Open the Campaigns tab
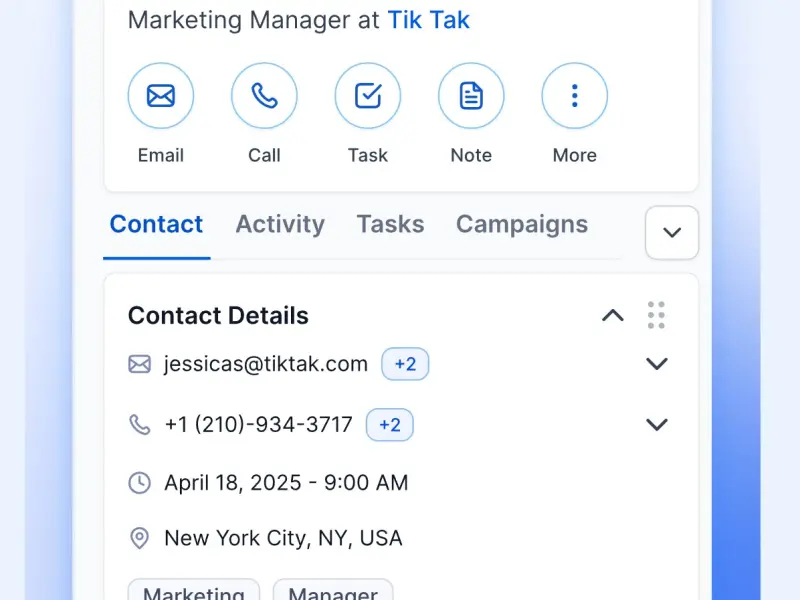The height and width of the screenshot is (600, 800). (x=522, y=224)
